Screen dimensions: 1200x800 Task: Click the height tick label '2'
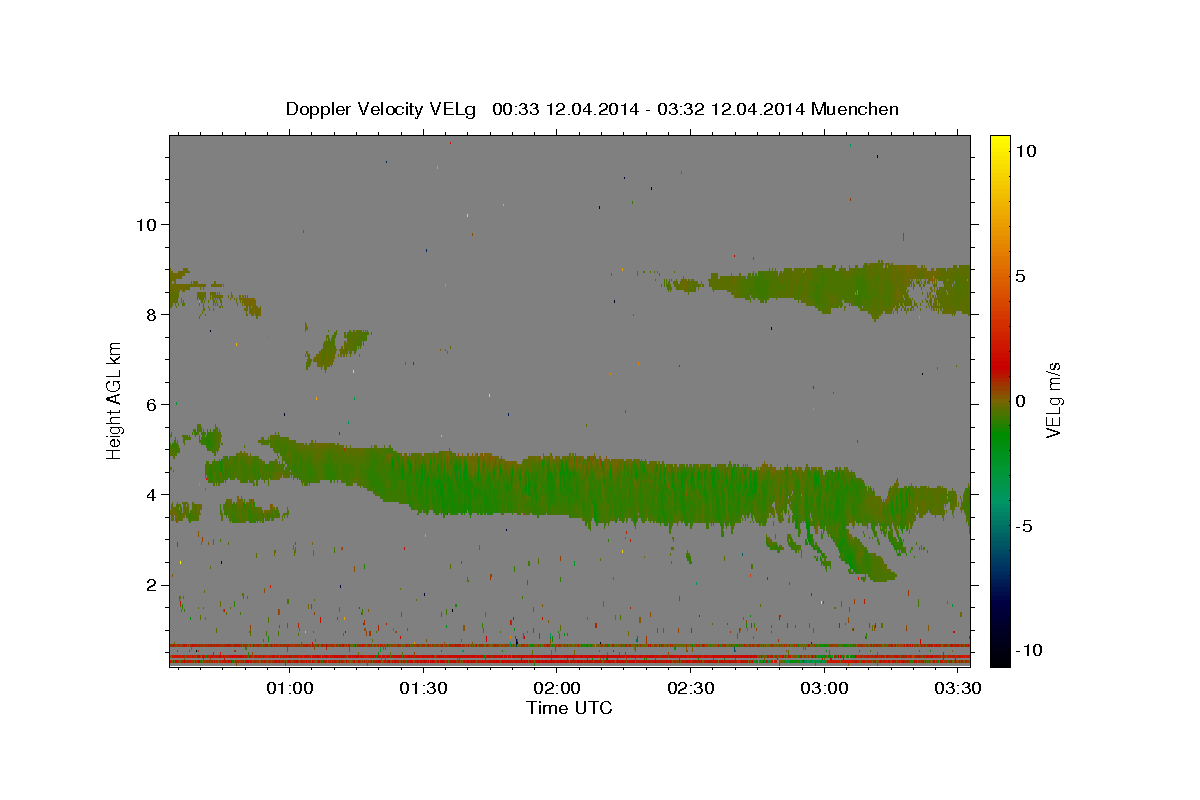152,584
